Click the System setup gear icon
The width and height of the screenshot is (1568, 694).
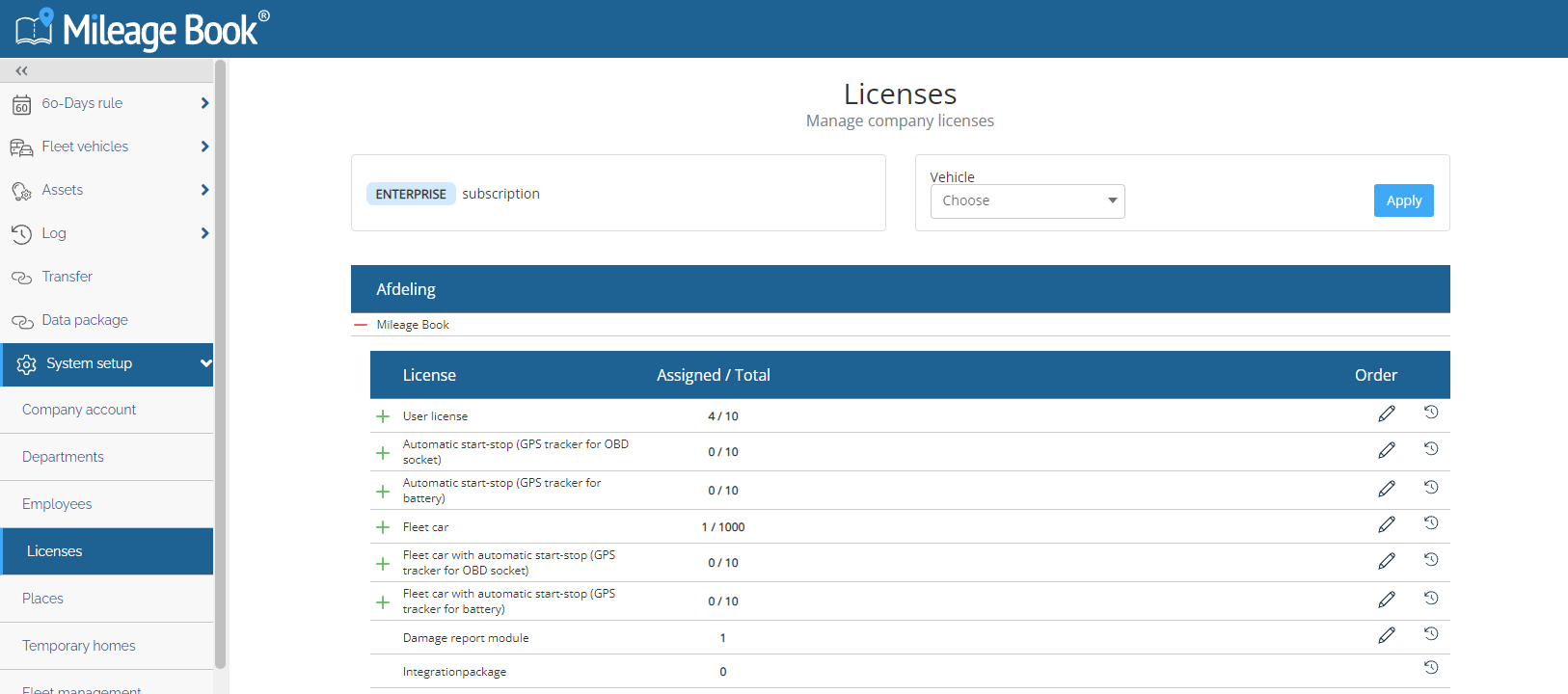pos(26,364)
